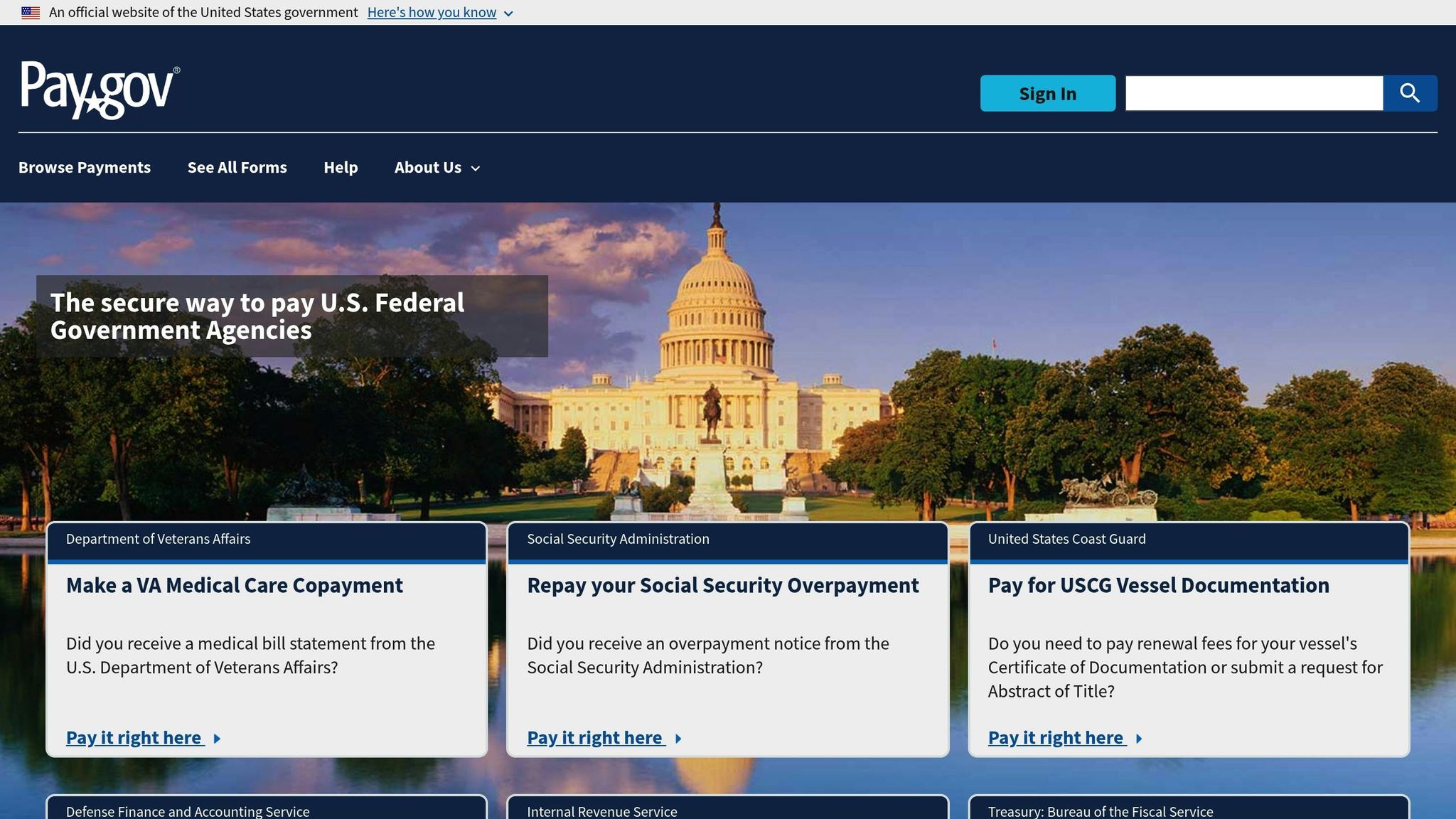The width and height of the screenshot is (1456, 819).
Task: Open See All Forms in navigation
Action: point(237,167)
